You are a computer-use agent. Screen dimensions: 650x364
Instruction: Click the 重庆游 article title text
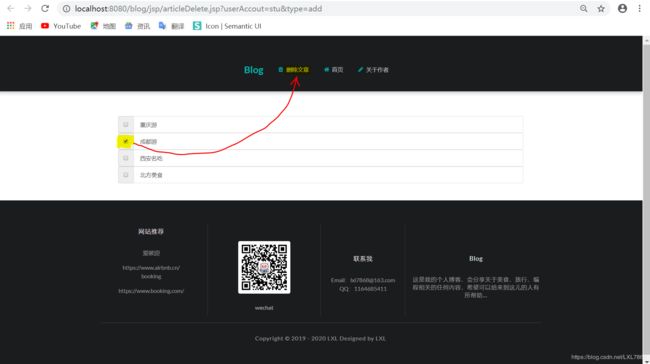coord(148,125)
